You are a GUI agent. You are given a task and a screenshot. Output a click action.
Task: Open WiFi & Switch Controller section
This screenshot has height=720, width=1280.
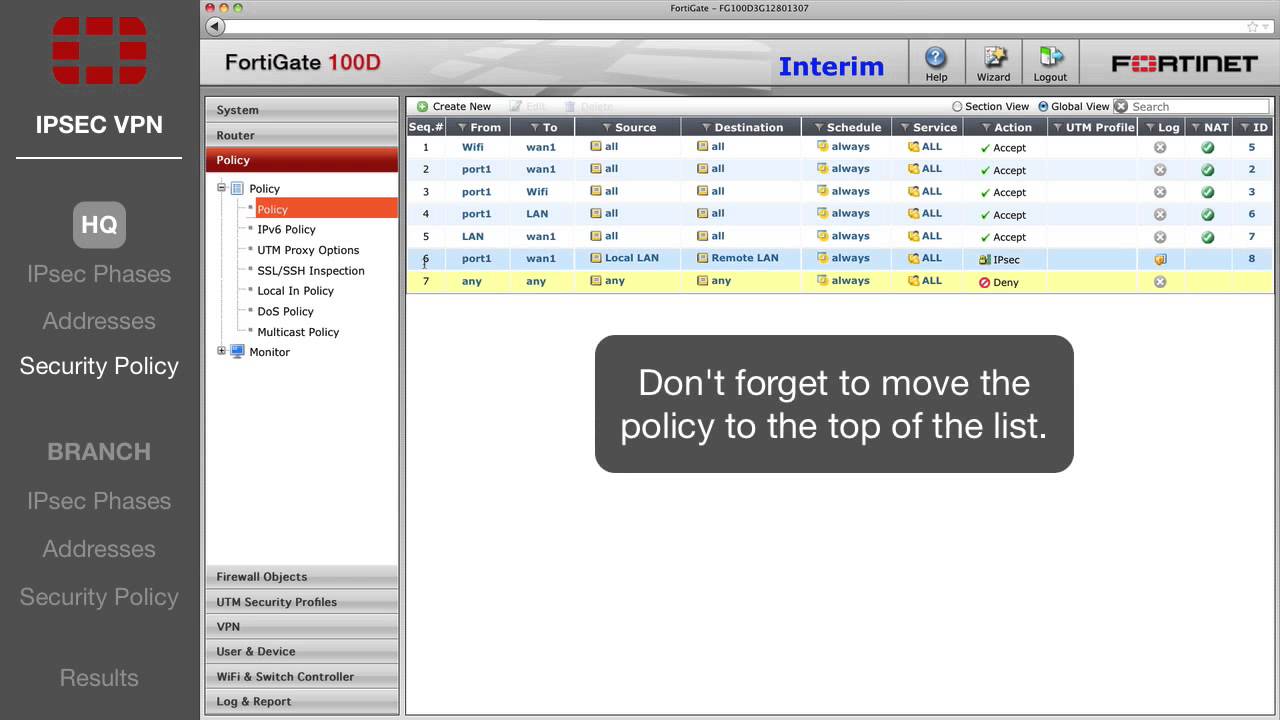coord(301,676)
